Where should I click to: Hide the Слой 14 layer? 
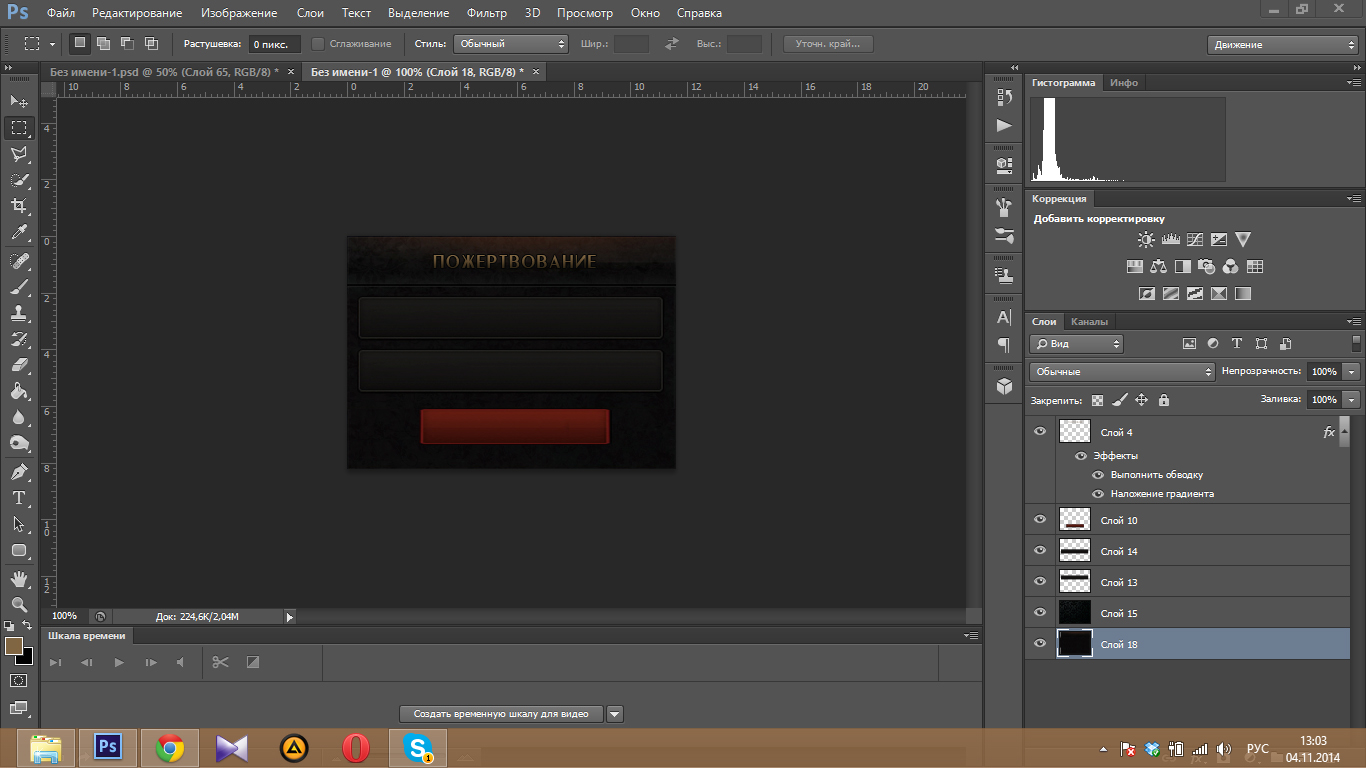(x=1040, y=551)
